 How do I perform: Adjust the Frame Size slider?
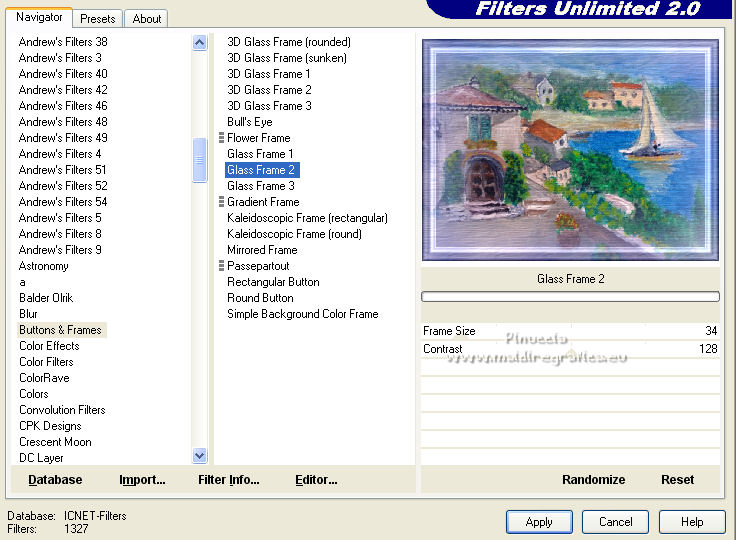click(x=570, y=331)
